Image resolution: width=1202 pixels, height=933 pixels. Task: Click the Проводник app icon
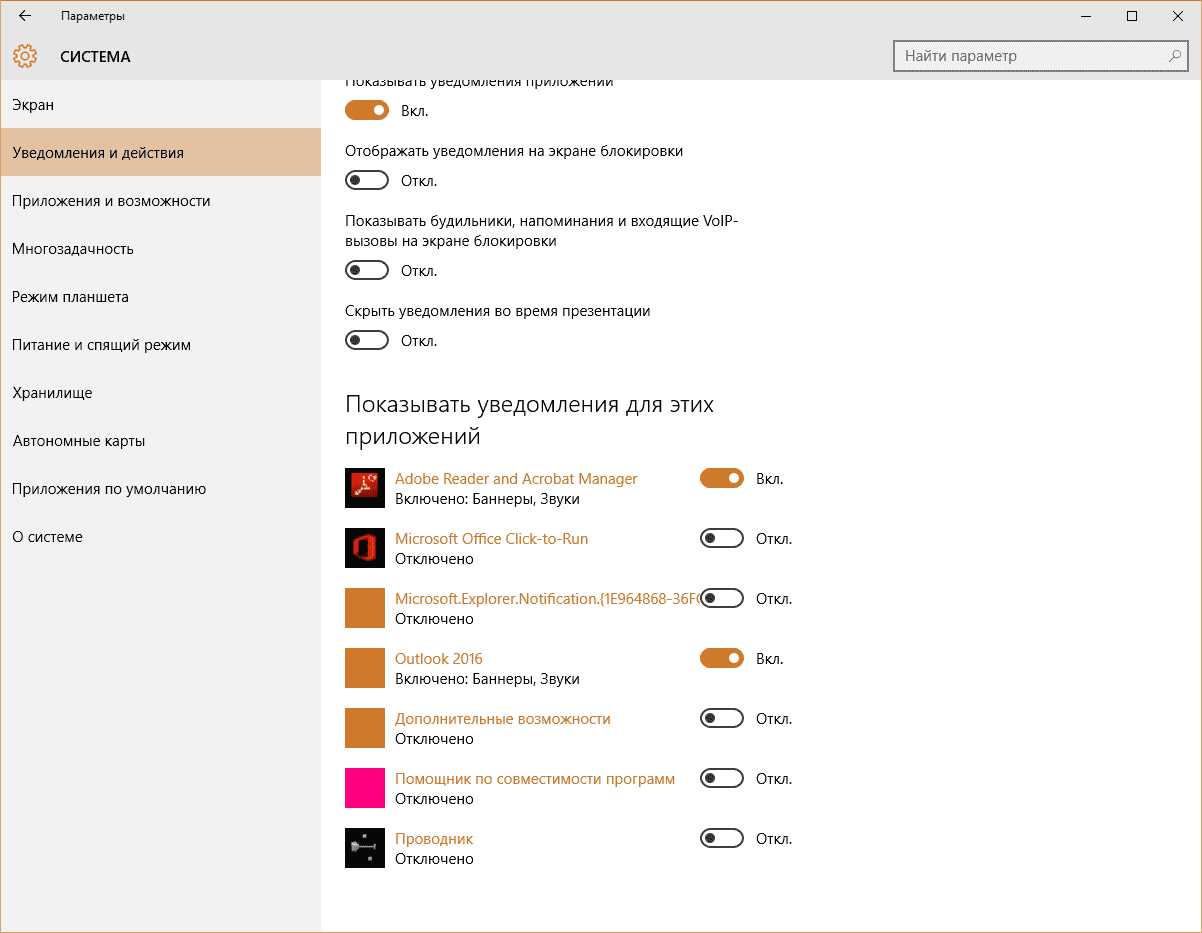pos(365,848)
